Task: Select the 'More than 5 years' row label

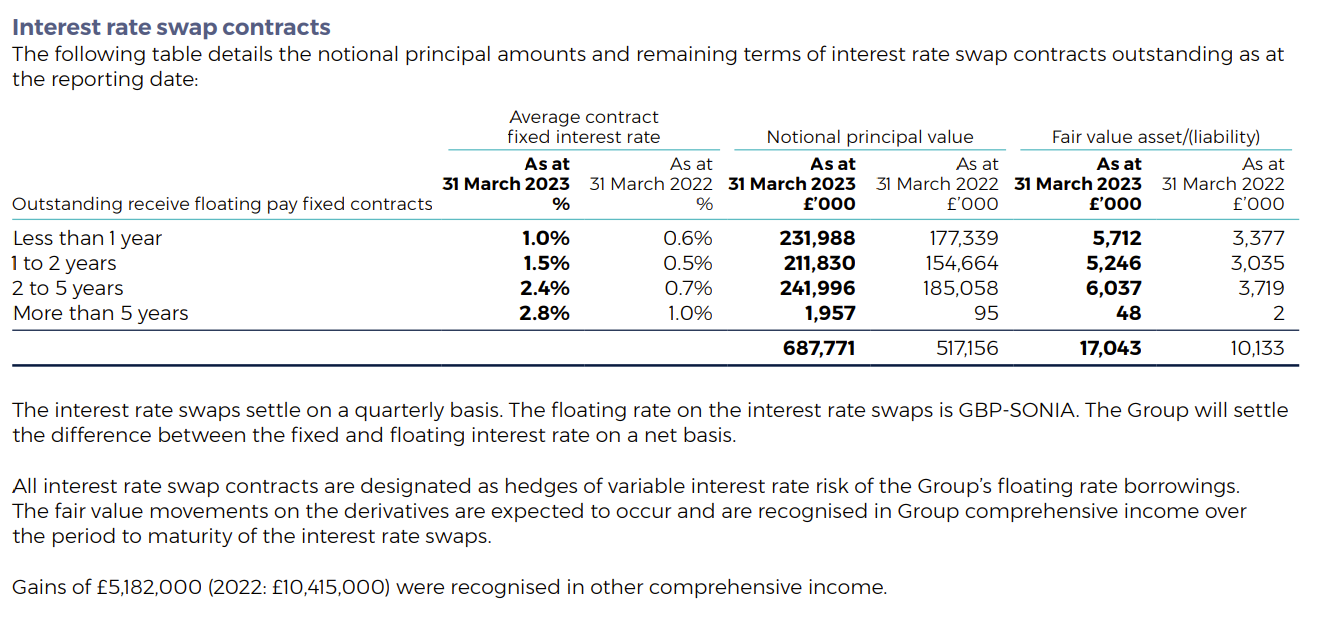Action: (100, 313)
